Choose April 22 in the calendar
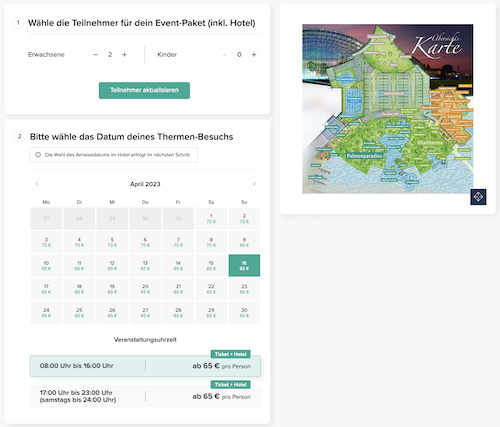 211,289
